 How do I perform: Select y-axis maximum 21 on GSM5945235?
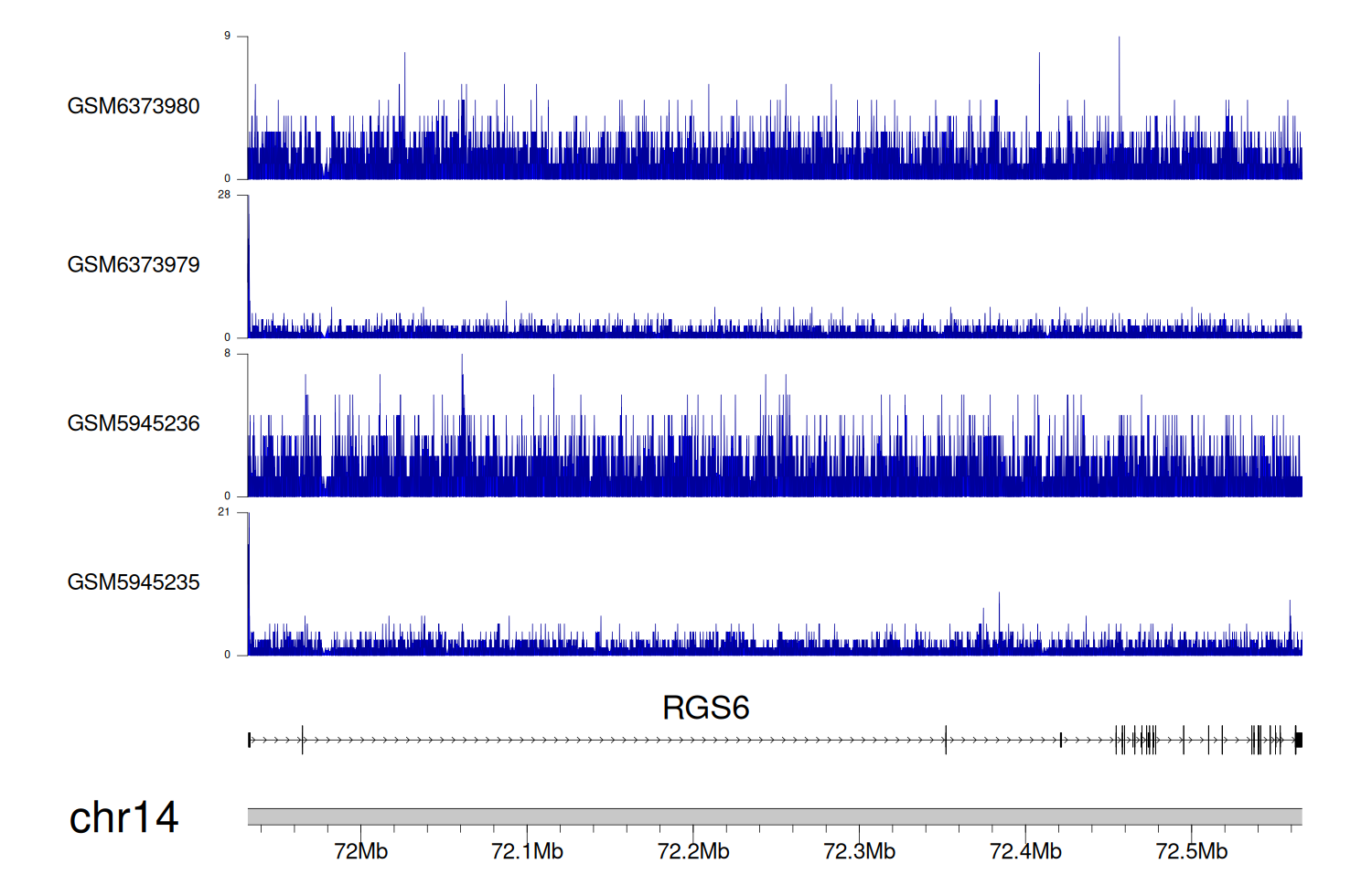pos(224,512)
